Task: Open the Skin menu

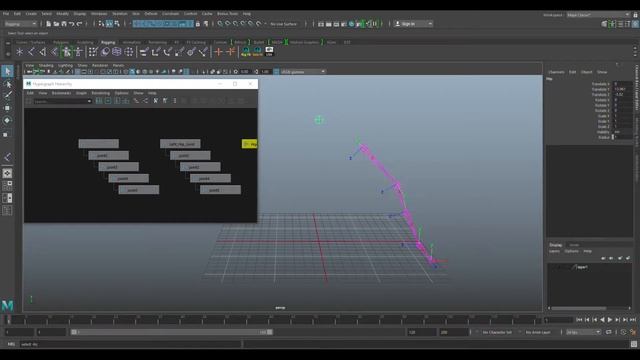Action: point(136,13)
